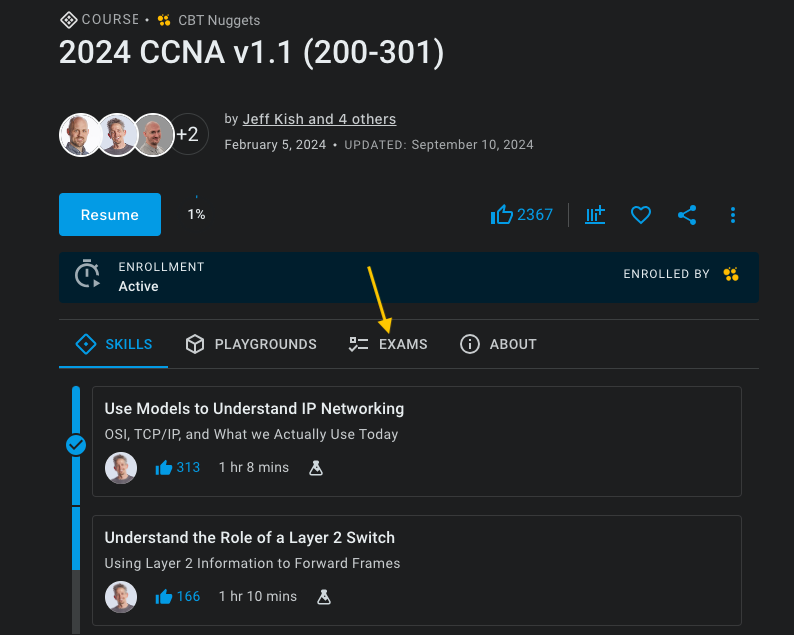Click the CBT Nuggets provider label
Viewport: 794px width, 635px height.
219,20
